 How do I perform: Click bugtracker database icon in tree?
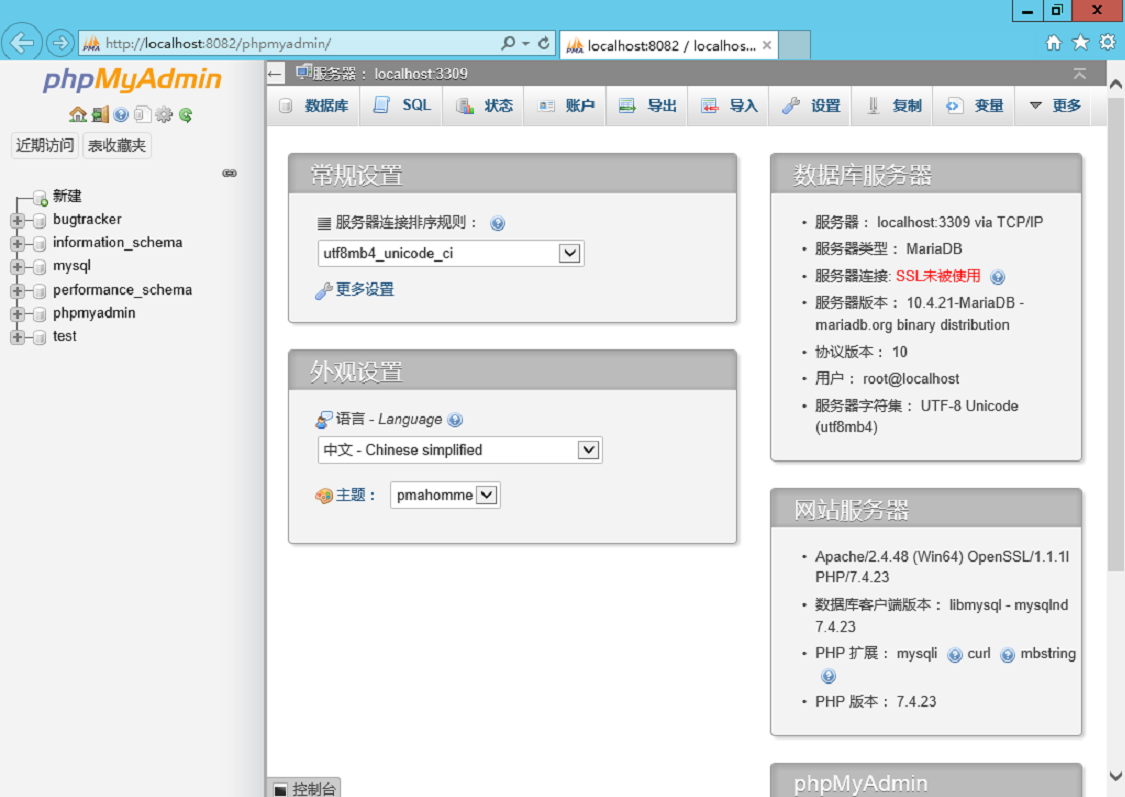[39, 220]
